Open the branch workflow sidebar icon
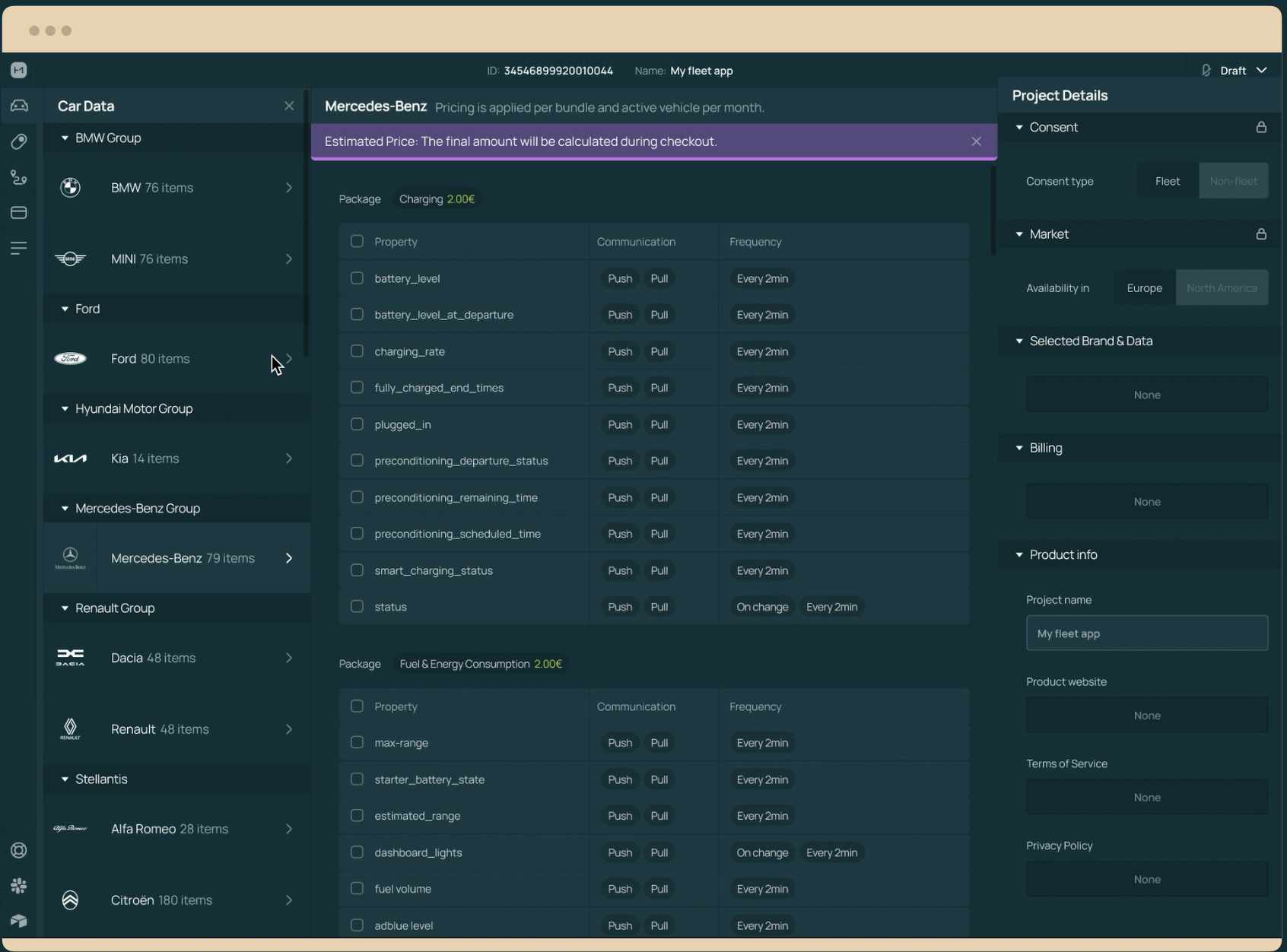Viewport: 1287px width, 952px height. coord(19,177)
